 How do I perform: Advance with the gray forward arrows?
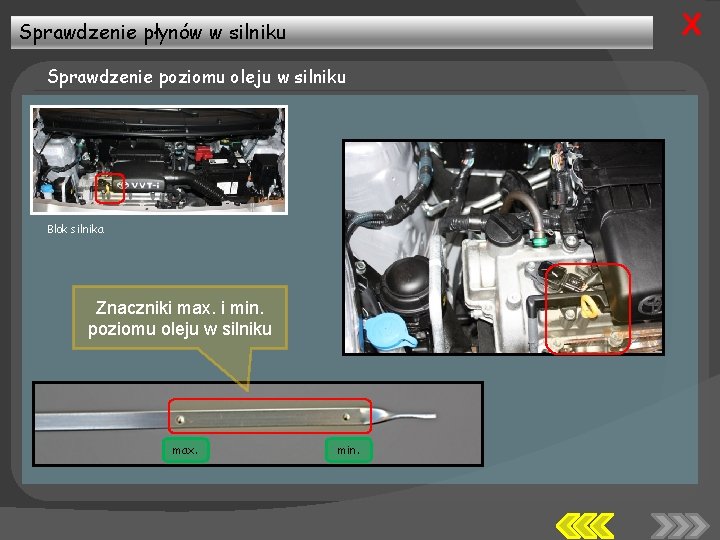tap(680, 526)
